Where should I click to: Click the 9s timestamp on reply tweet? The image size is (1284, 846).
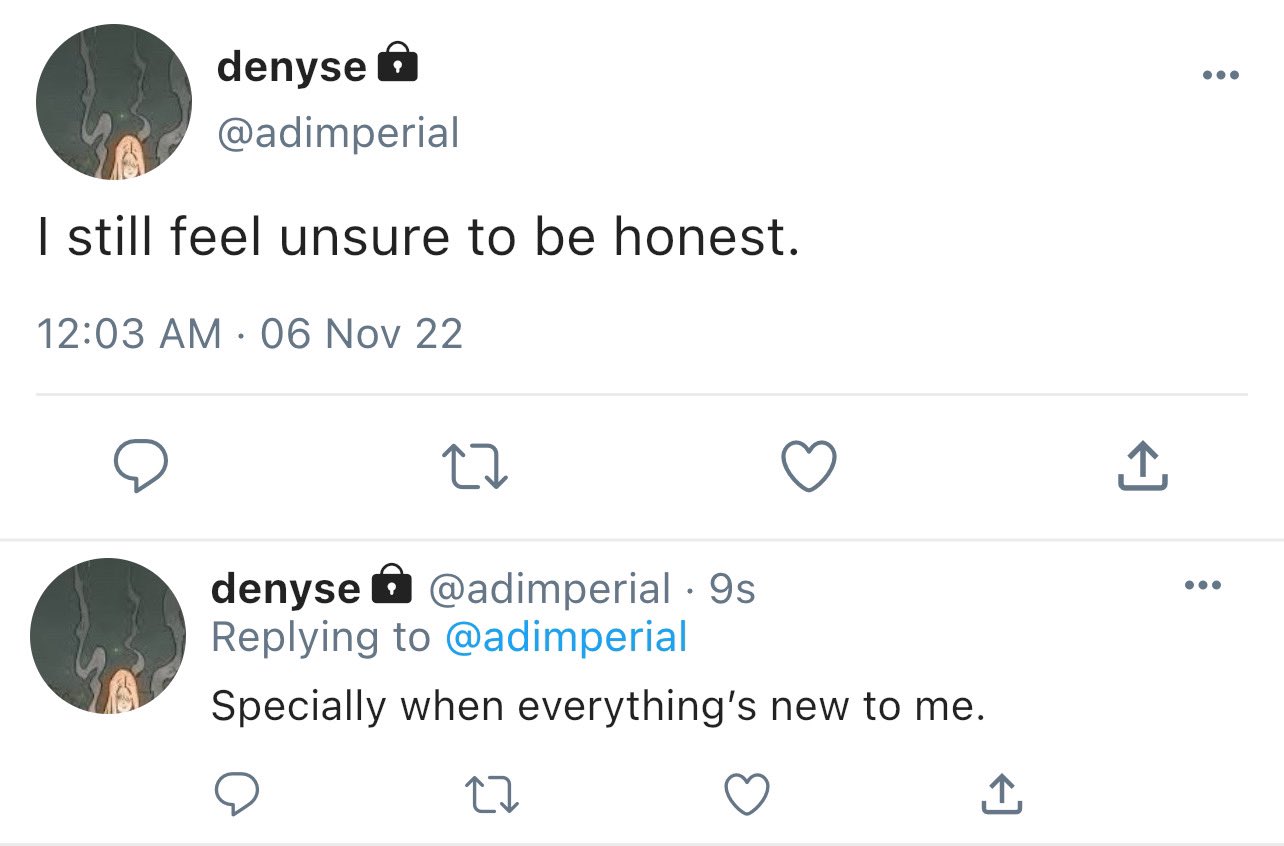click(732, 589)
